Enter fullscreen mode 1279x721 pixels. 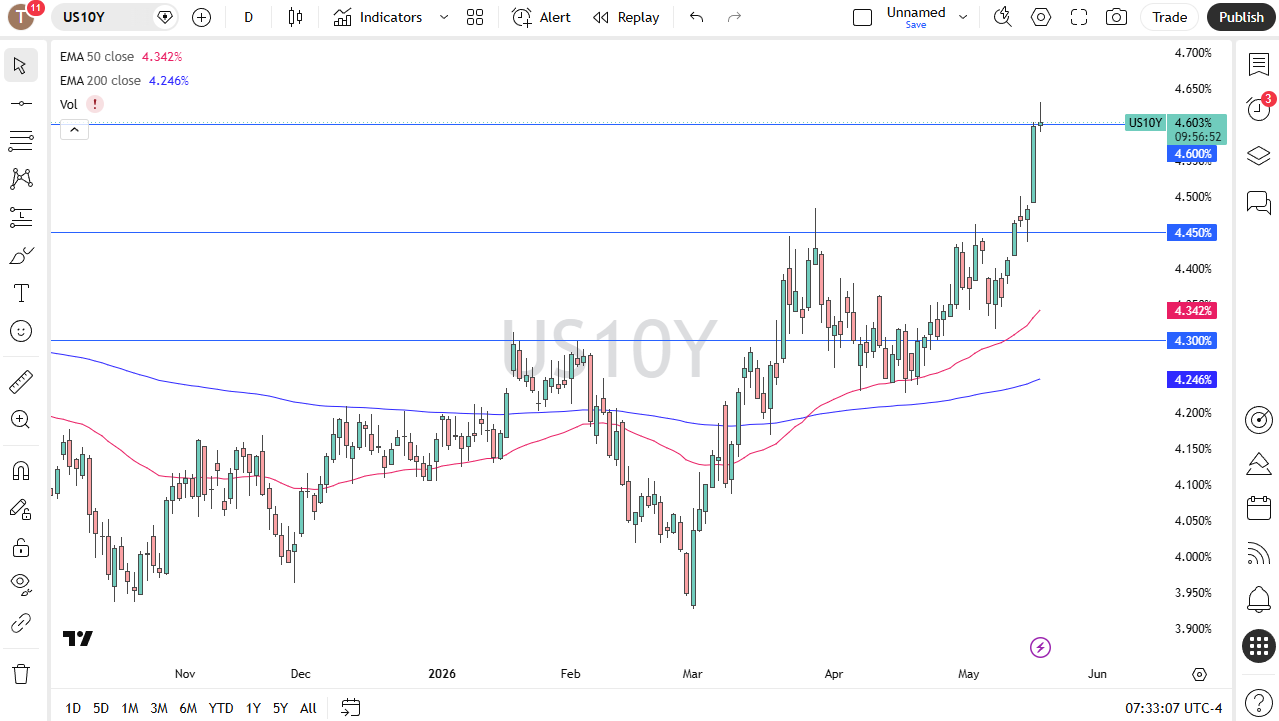[1079, 17]
